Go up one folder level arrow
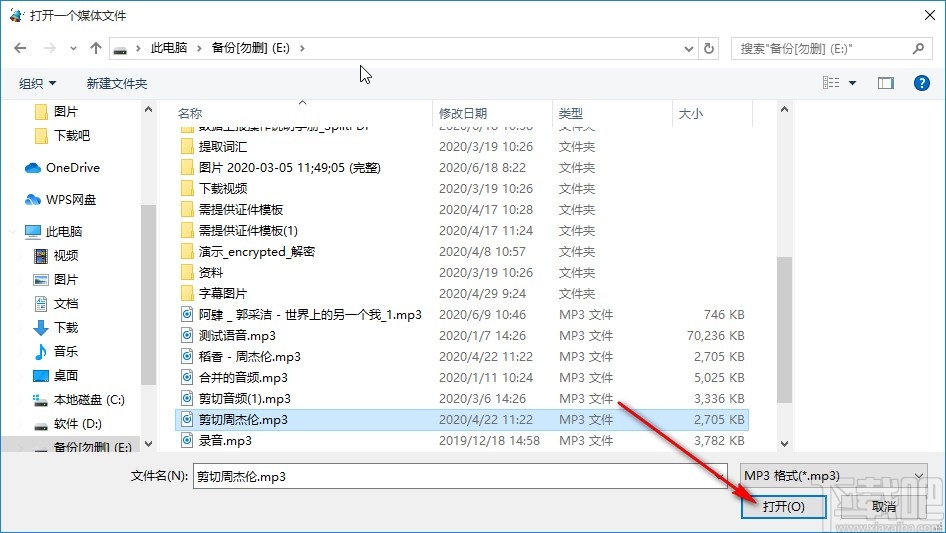The image size is (946, 533). click(95, 48)
